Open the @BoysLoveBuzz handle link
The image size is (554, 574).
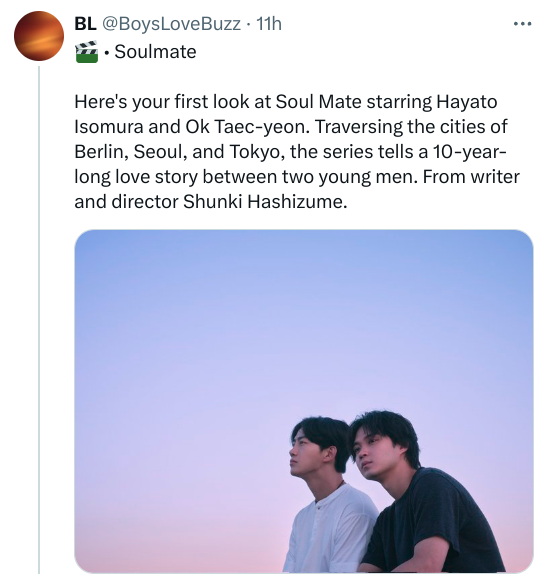171,24
